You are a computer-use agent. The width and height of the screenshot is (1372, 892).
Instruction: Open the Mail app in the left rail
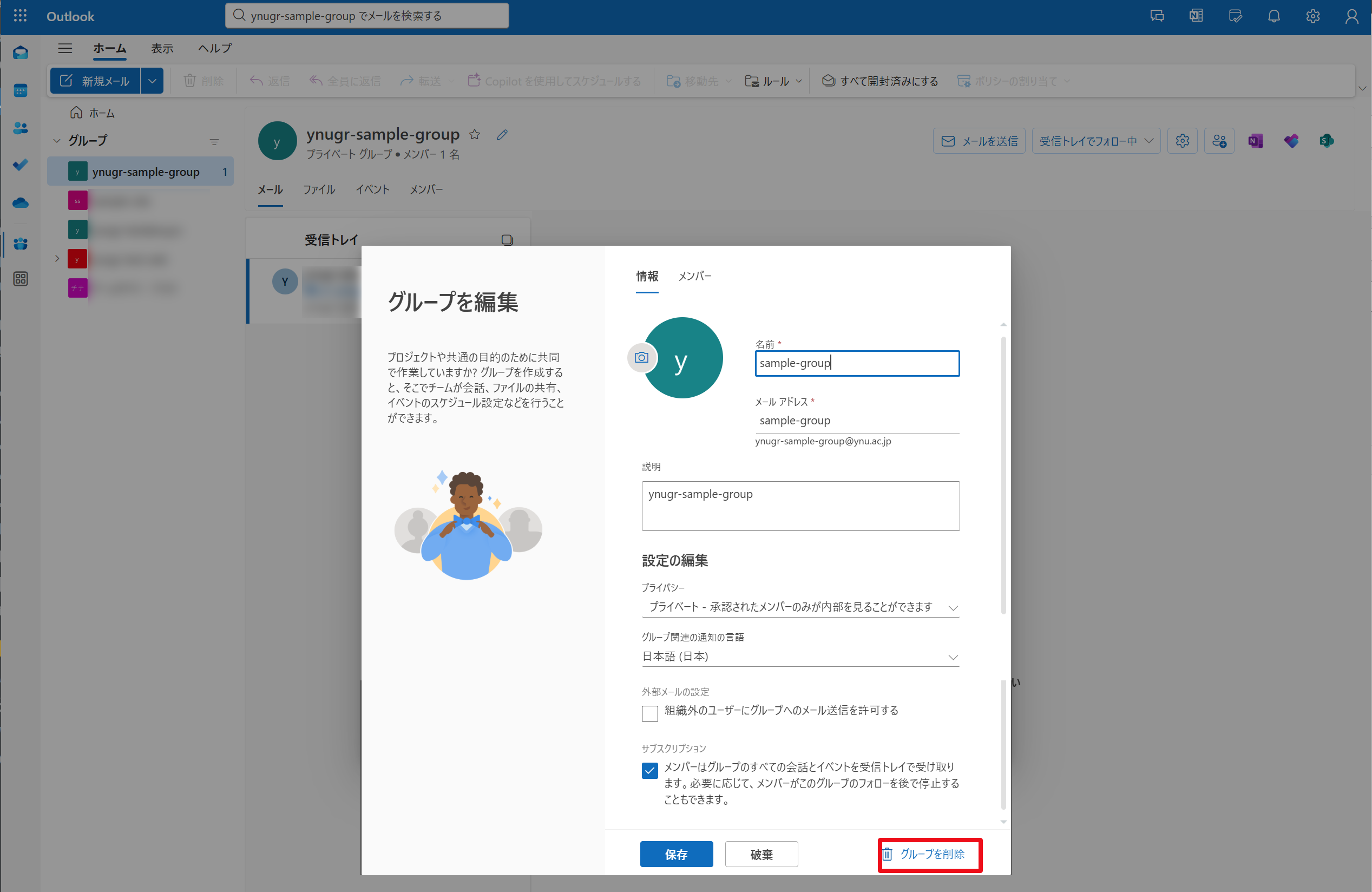[x=20, y=52]
